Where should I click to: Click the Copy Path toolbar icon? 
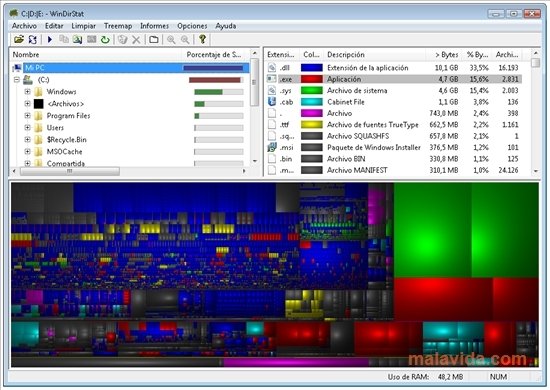(63, 39)
